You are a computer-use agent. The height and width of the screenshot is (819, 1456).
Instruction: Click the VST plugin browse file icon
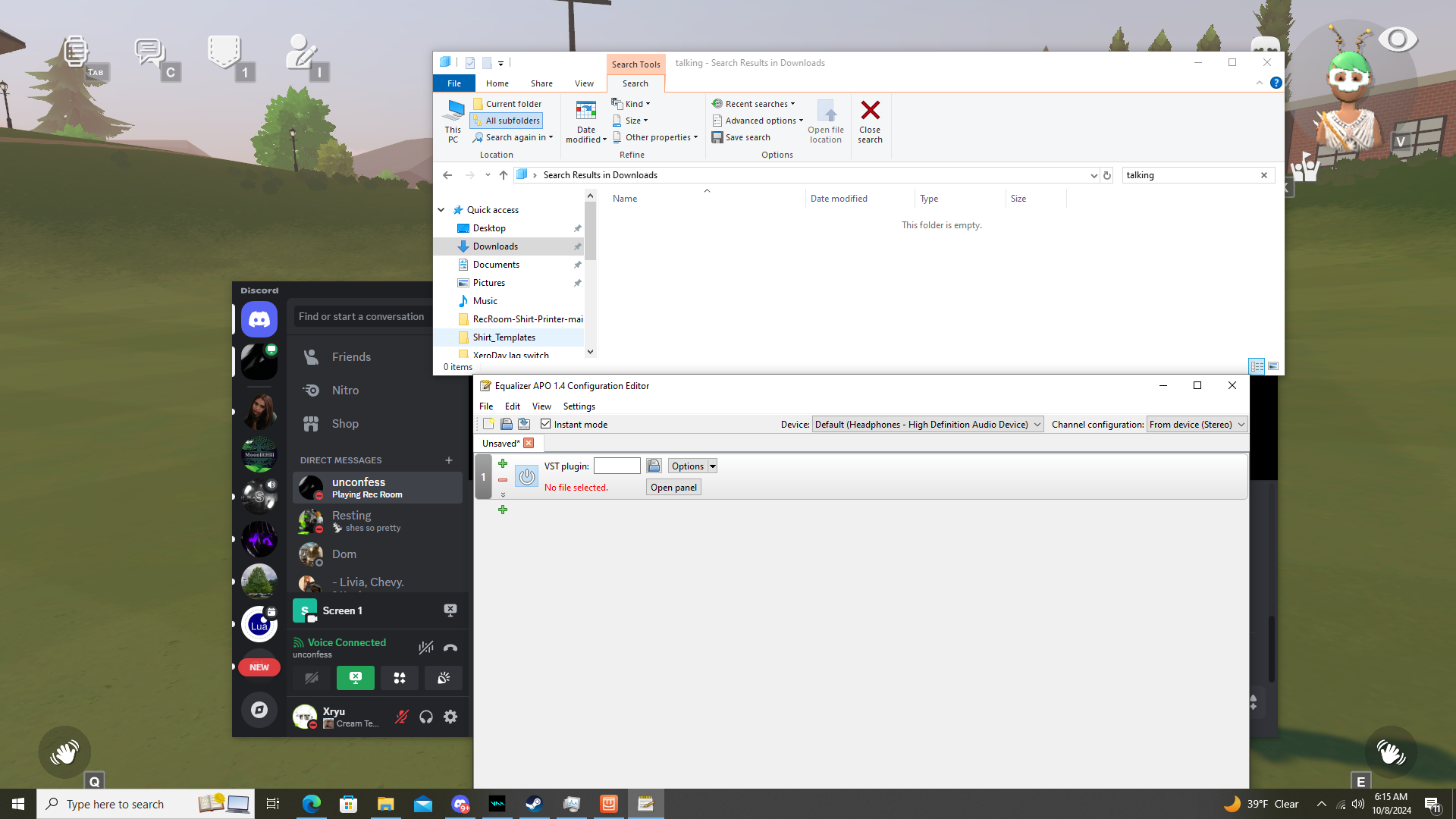[x=654, y=466]
